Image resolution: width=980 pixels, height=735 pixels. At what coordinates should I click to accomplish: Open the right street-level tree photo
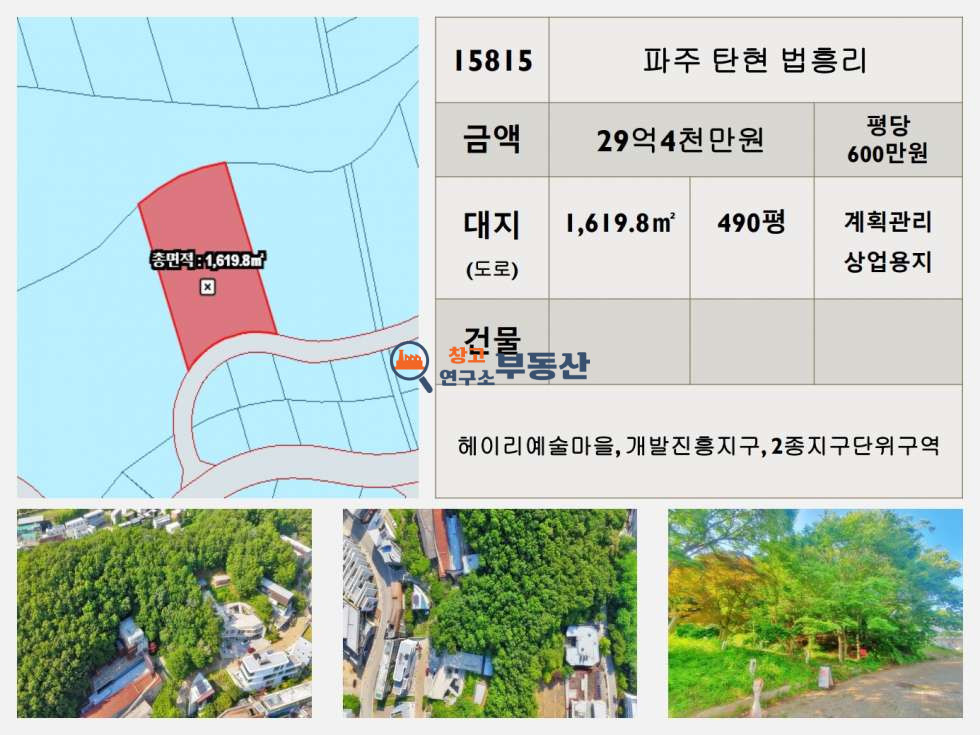coord(816,613)
